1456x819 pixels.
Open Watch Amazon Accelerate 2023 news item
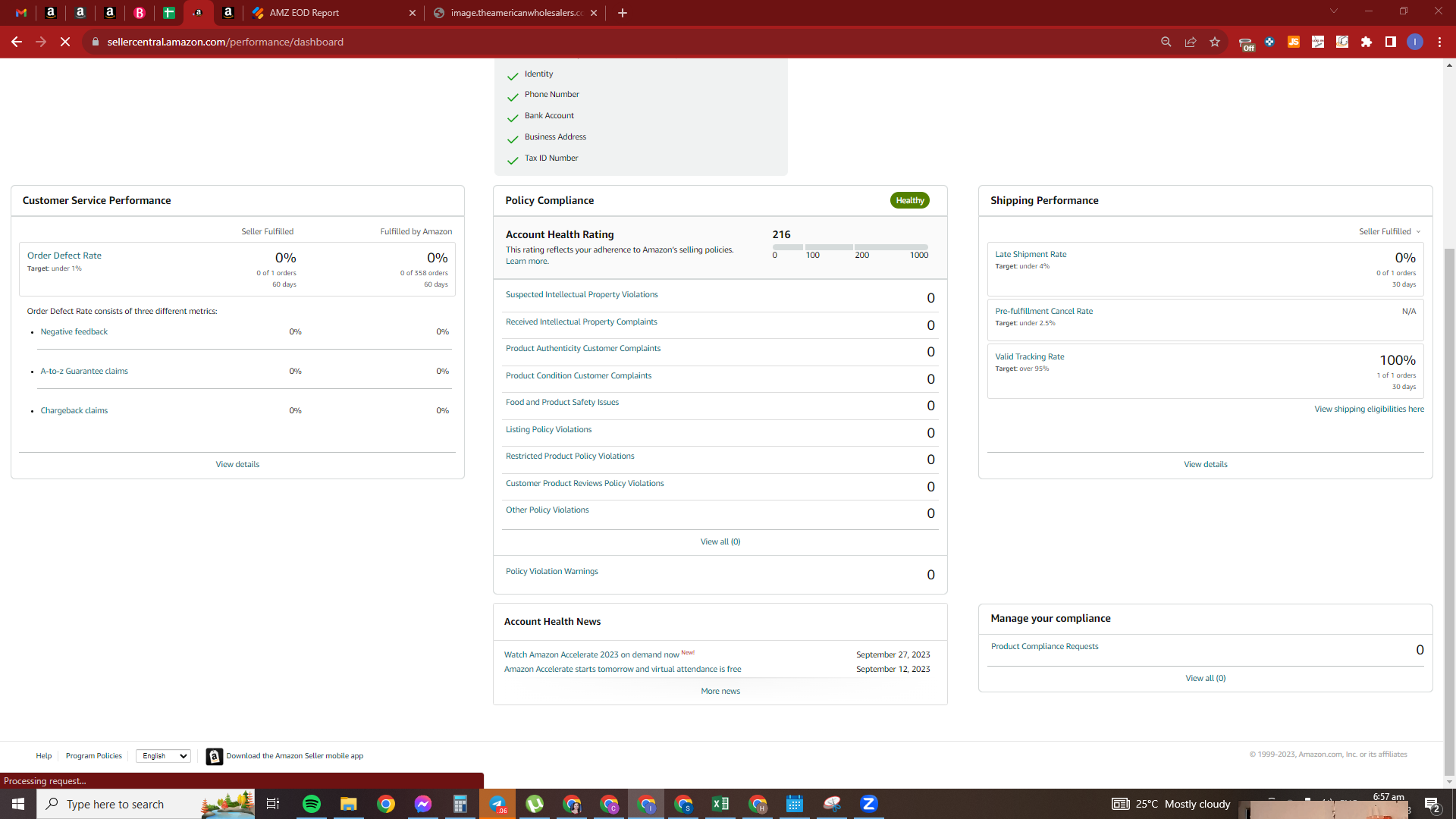point(591,654)
